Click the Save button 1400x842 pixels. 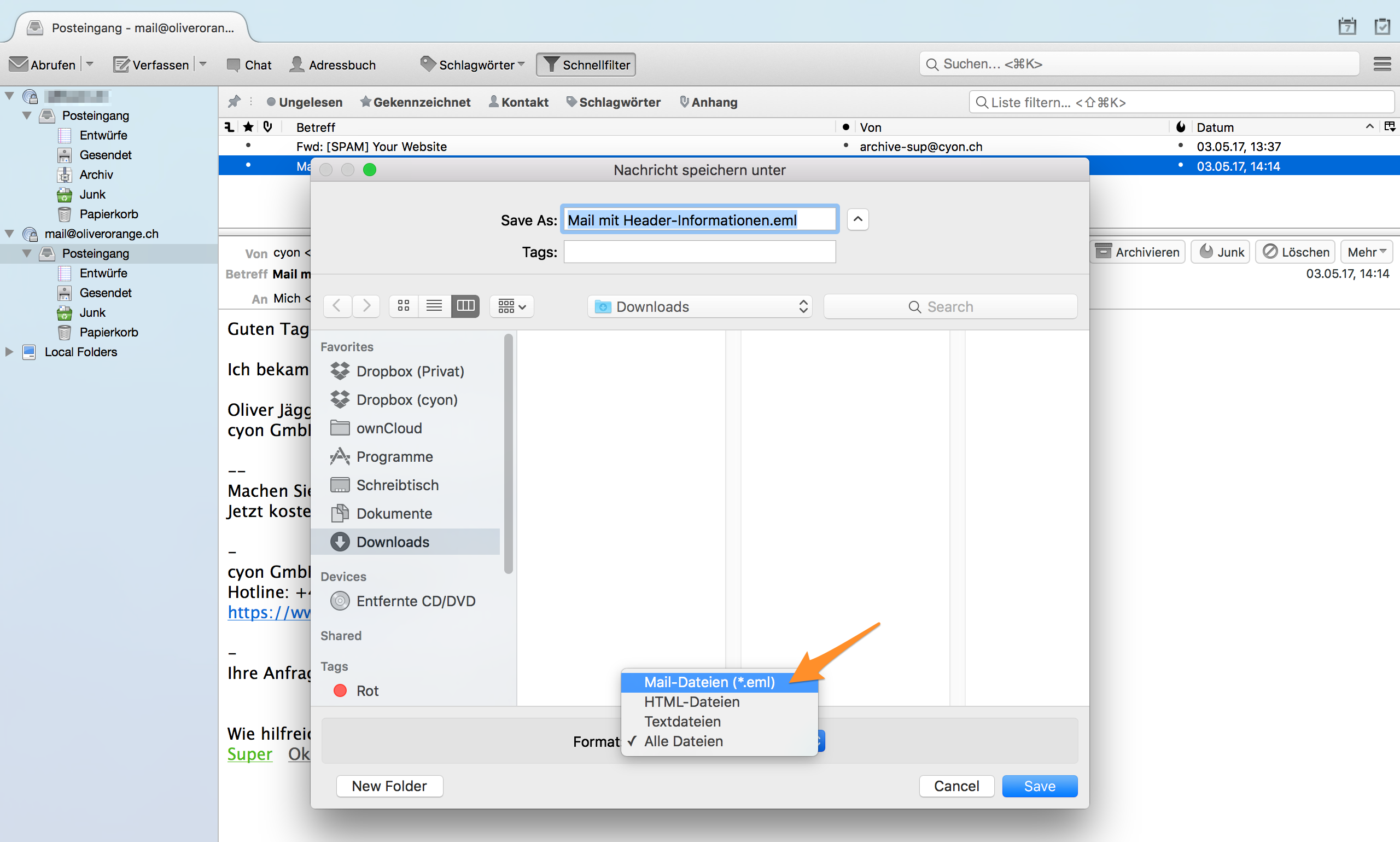[x=1039, y=786]
